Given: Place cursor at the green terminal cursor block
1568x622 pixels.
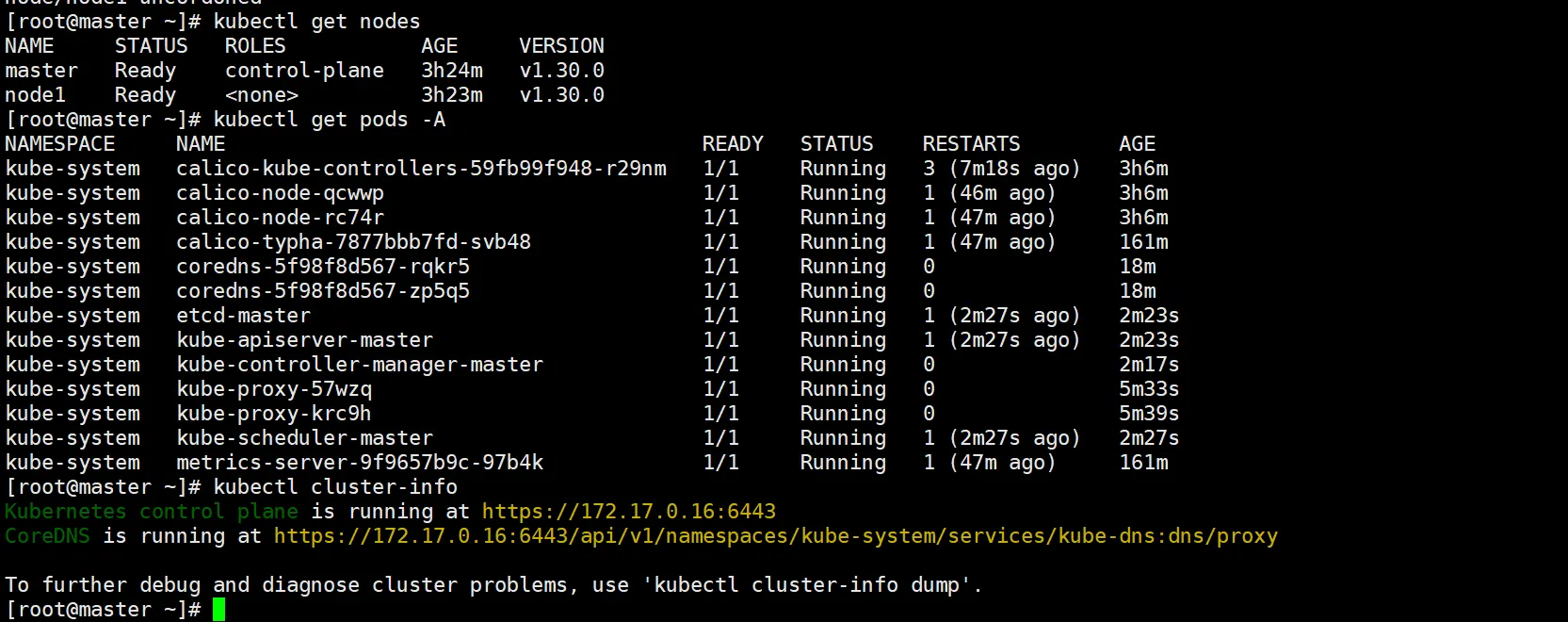Looking at the screenshot, I should (219, 610).
